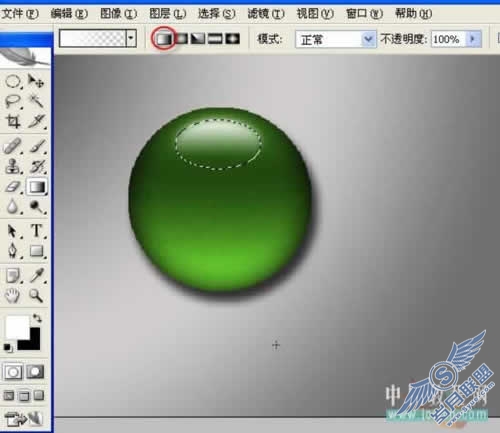
Task: Open the 窗口(W) menu
Action: (x=364, y=14)
